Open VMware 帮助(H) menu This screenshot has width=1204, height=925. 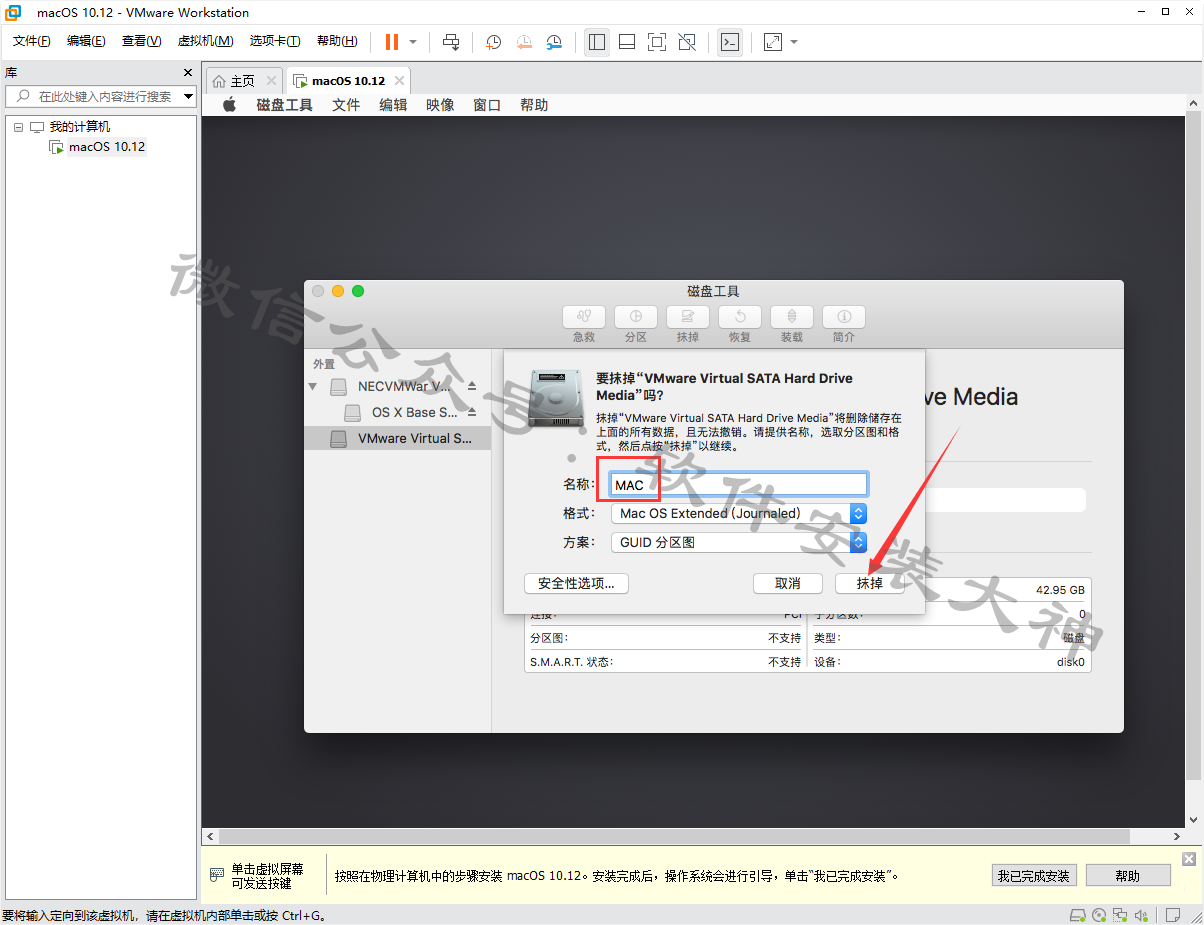click(x=337, y=41)
